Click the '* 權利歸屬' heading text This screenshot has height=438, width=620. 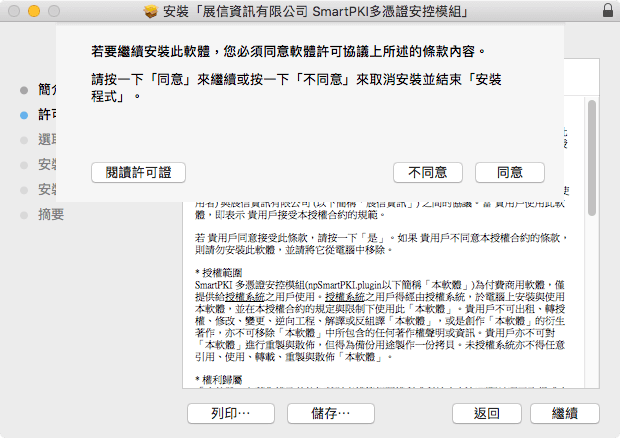pos(219,380)
